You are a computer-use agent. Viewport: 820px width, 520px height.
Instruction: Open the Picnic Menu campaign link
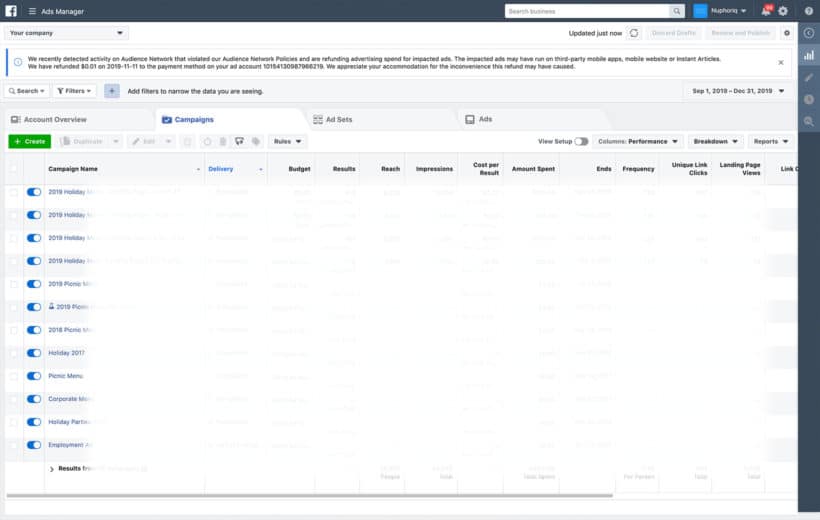pyautogui.click(x=65, y=376)
